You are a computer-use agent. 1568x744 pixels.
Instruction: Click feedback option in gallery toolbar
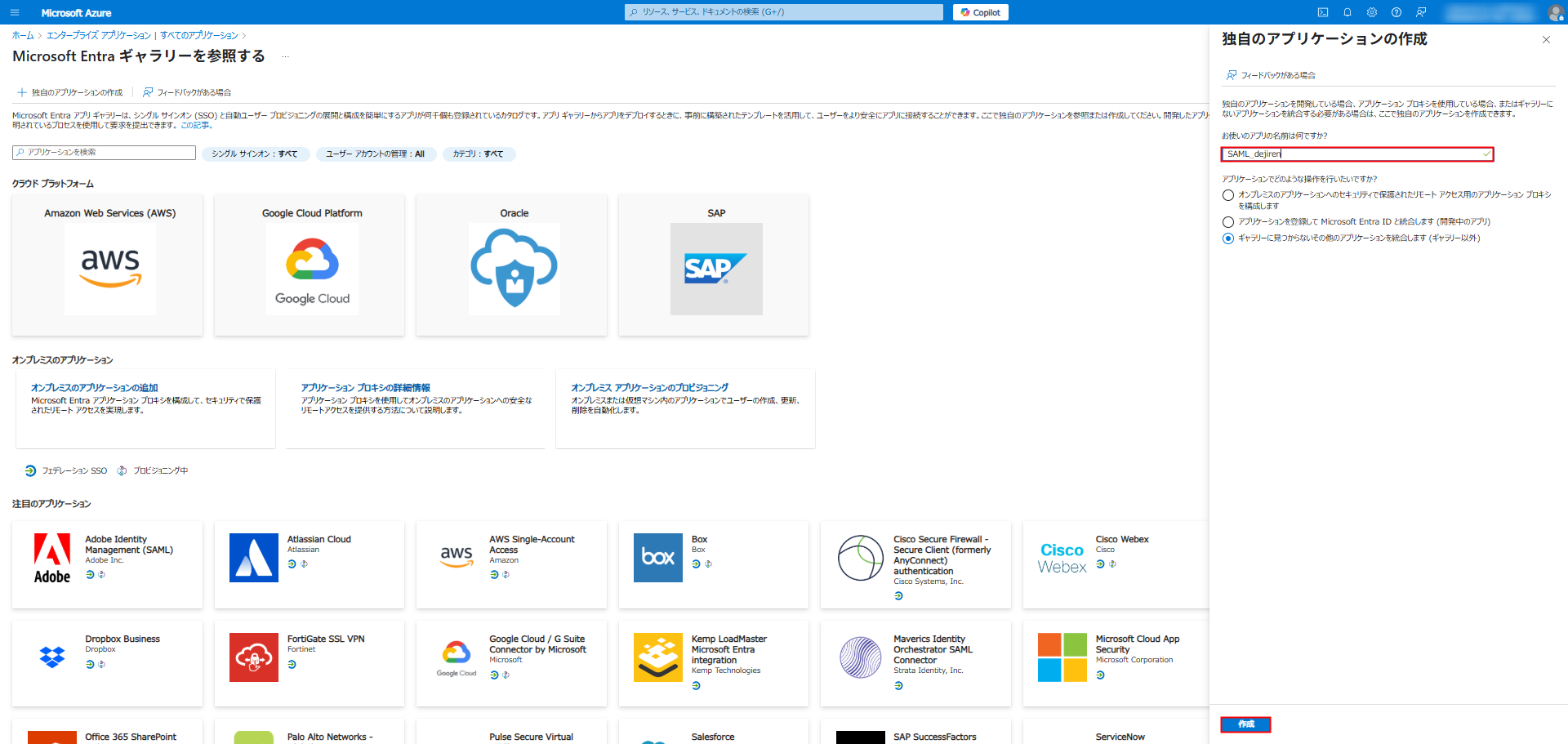pyautogui.click(x=187, y=92)
